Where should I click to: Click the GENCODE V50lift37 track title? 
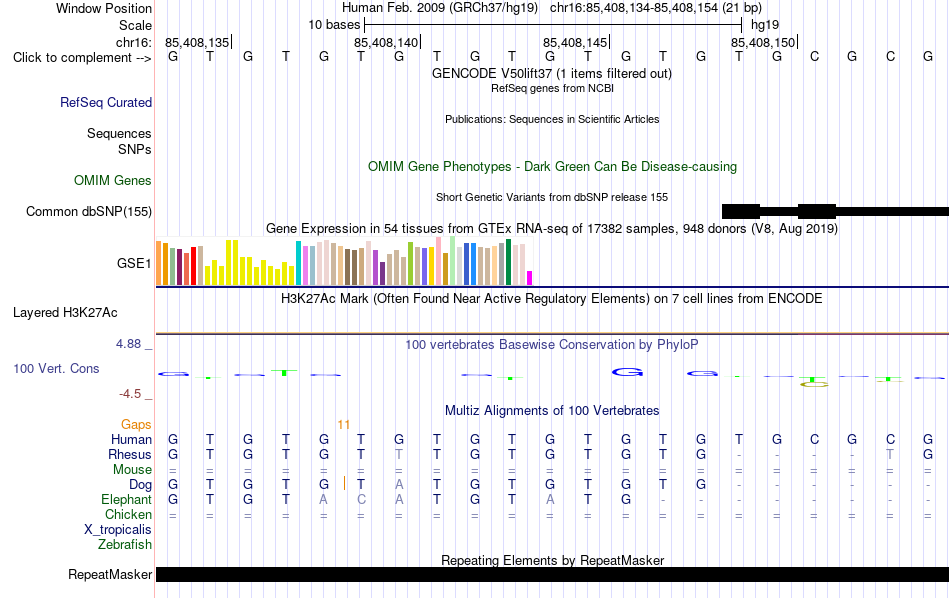coord(552,73)
